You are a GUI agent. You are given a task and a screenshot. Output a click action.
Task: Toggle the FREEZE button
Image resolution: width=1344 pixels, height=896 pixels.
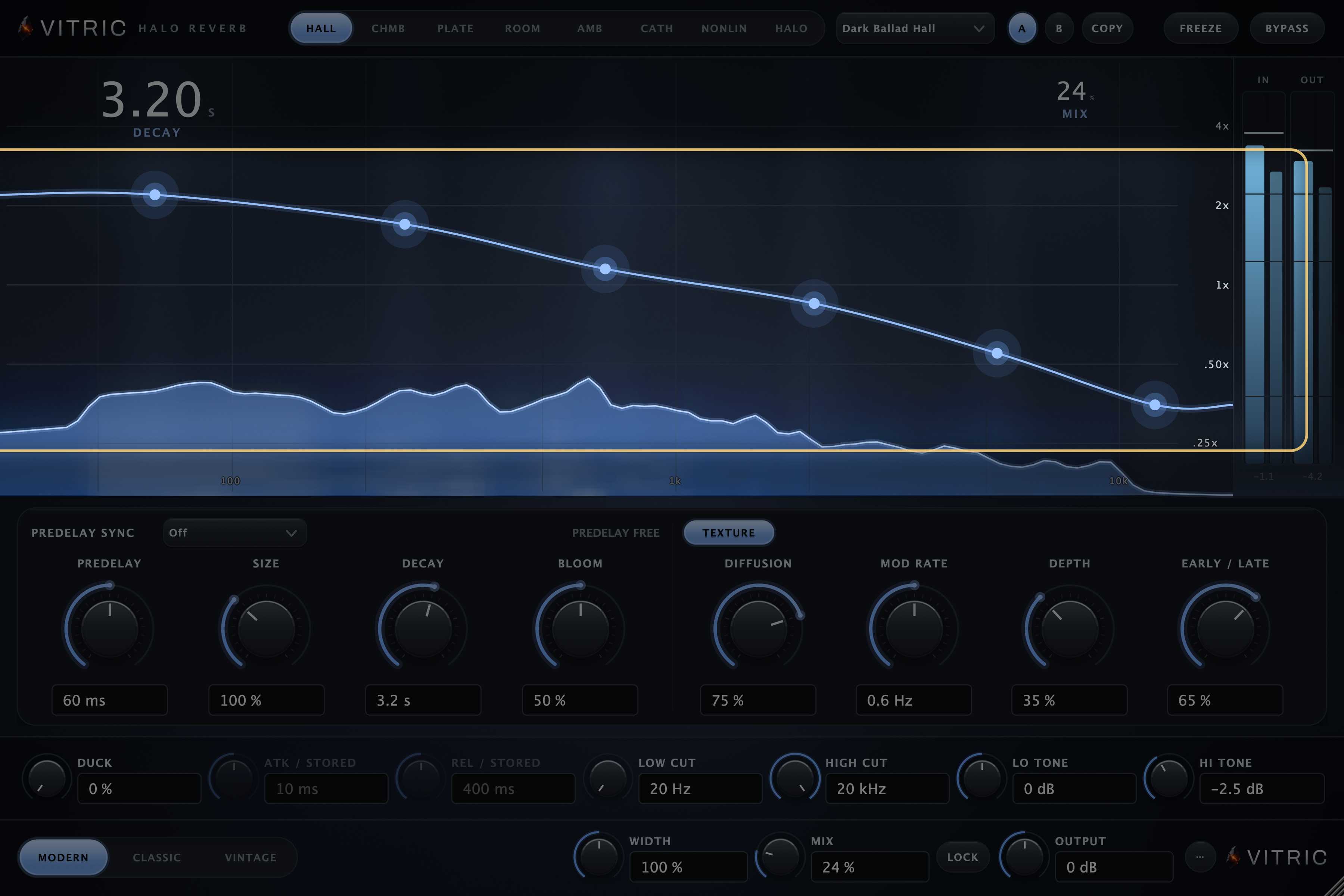pos(1201,28)
